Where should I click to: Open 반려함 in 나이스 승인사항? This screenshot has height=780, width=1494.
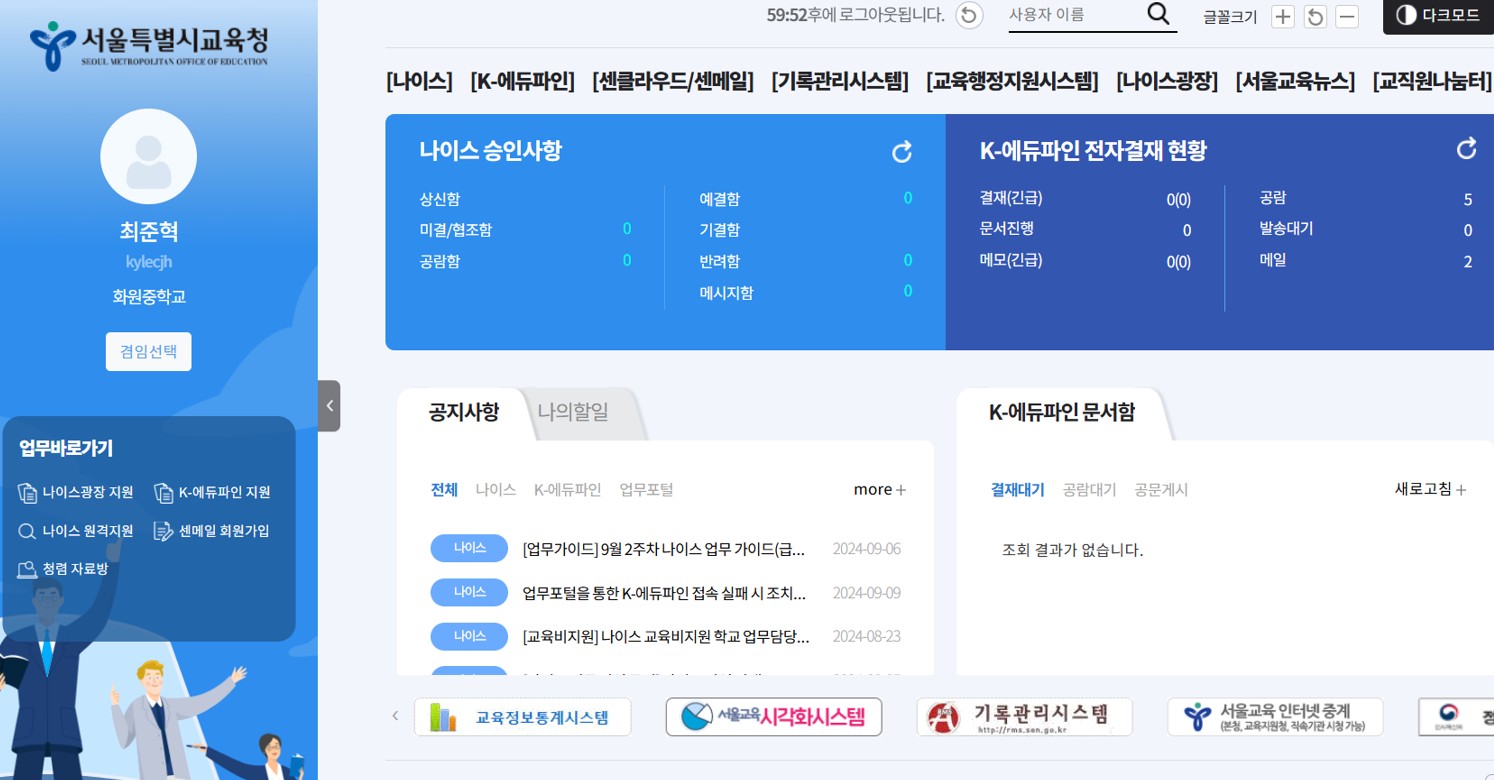coord(720,261)
